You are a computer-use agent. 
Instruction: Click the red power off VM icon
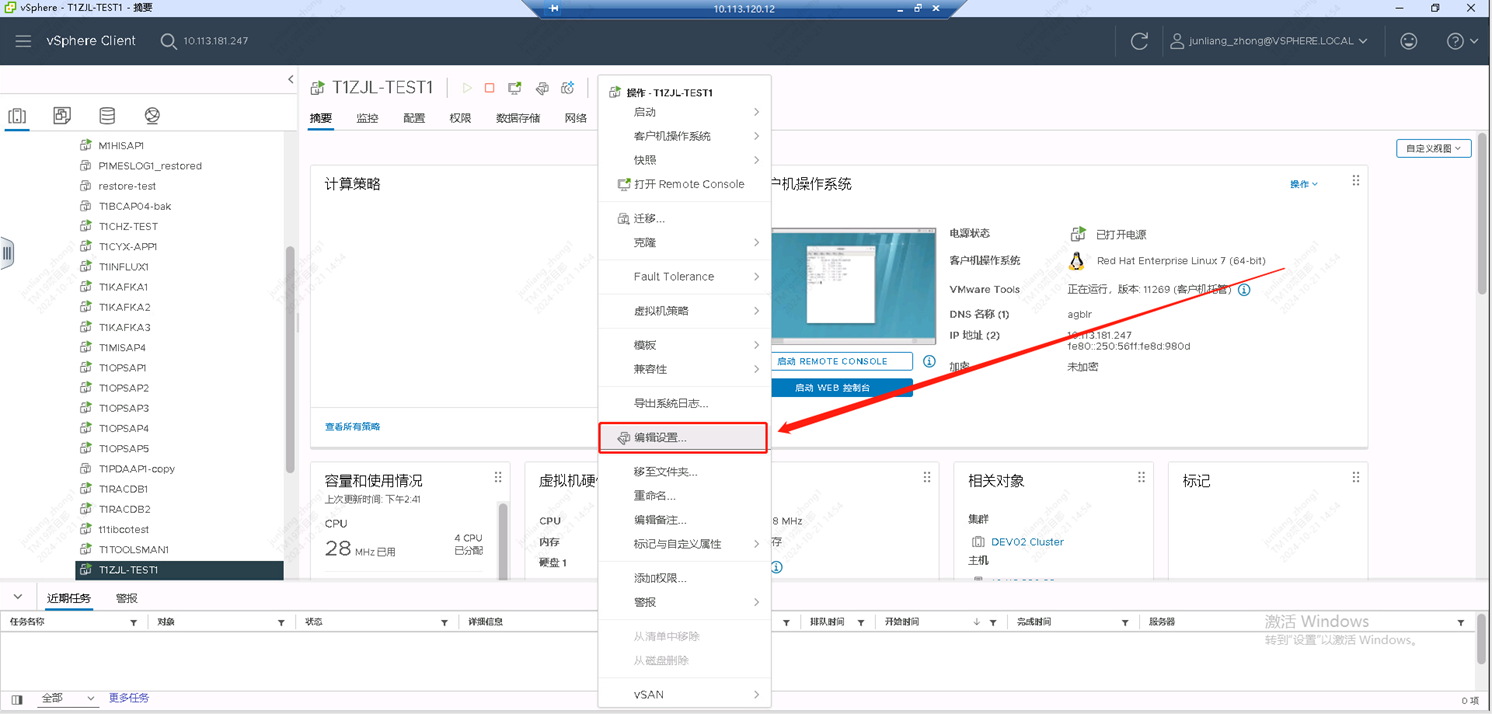point(490,88)
